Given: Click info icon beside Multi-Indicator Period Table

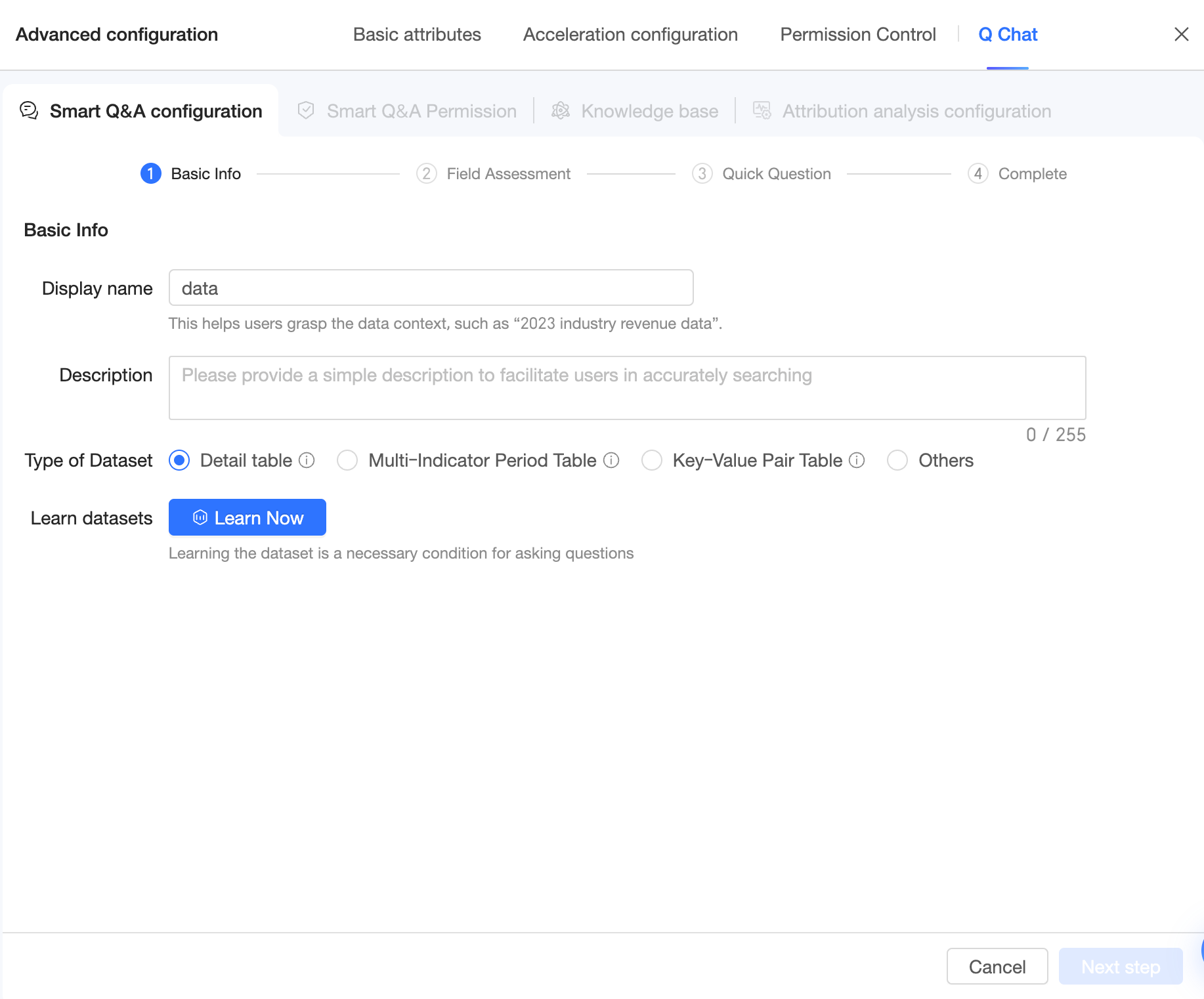Looking at the screenshot, I should (611, 460).
